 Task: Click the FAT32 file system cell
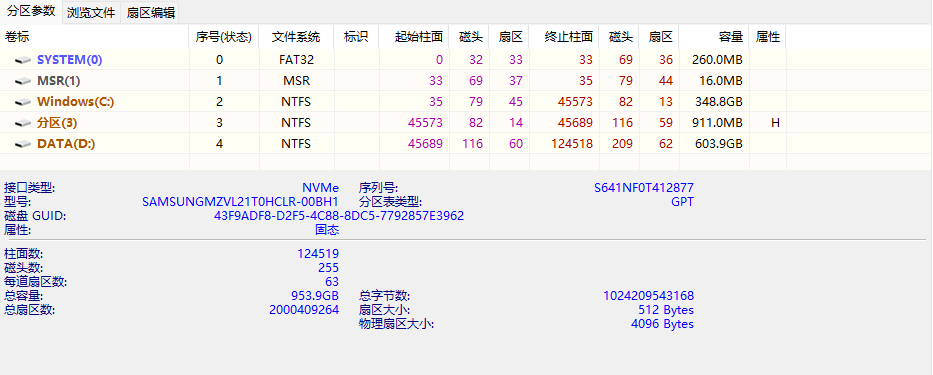(296, 60)
